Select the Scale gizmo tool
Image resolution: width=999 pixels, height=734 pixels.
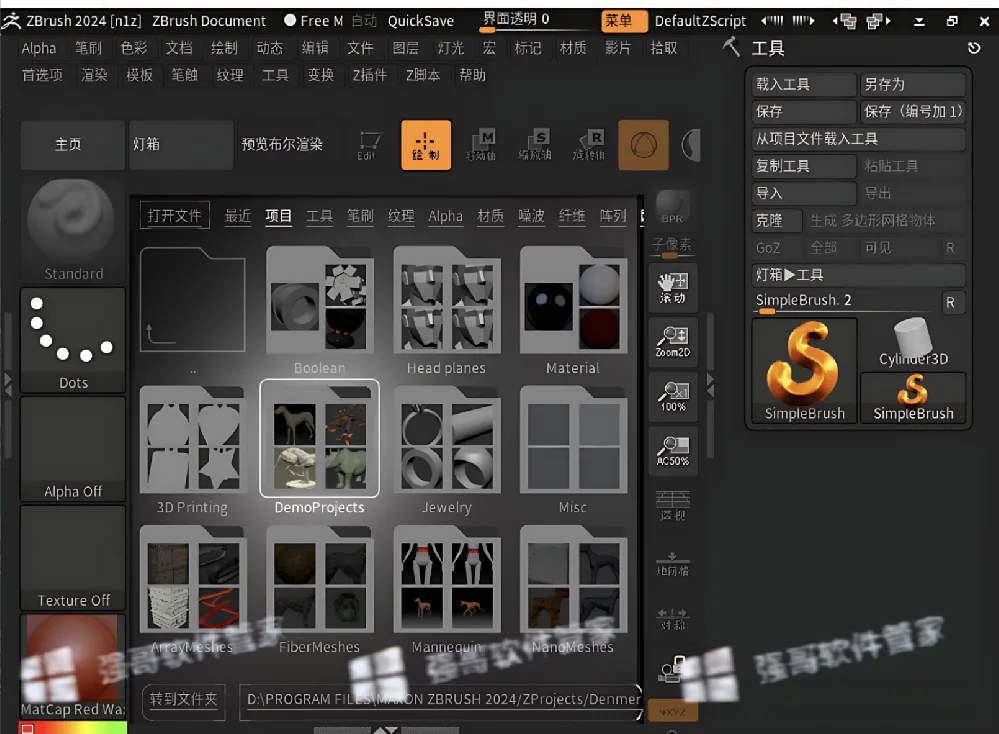[x=535, y=145]
